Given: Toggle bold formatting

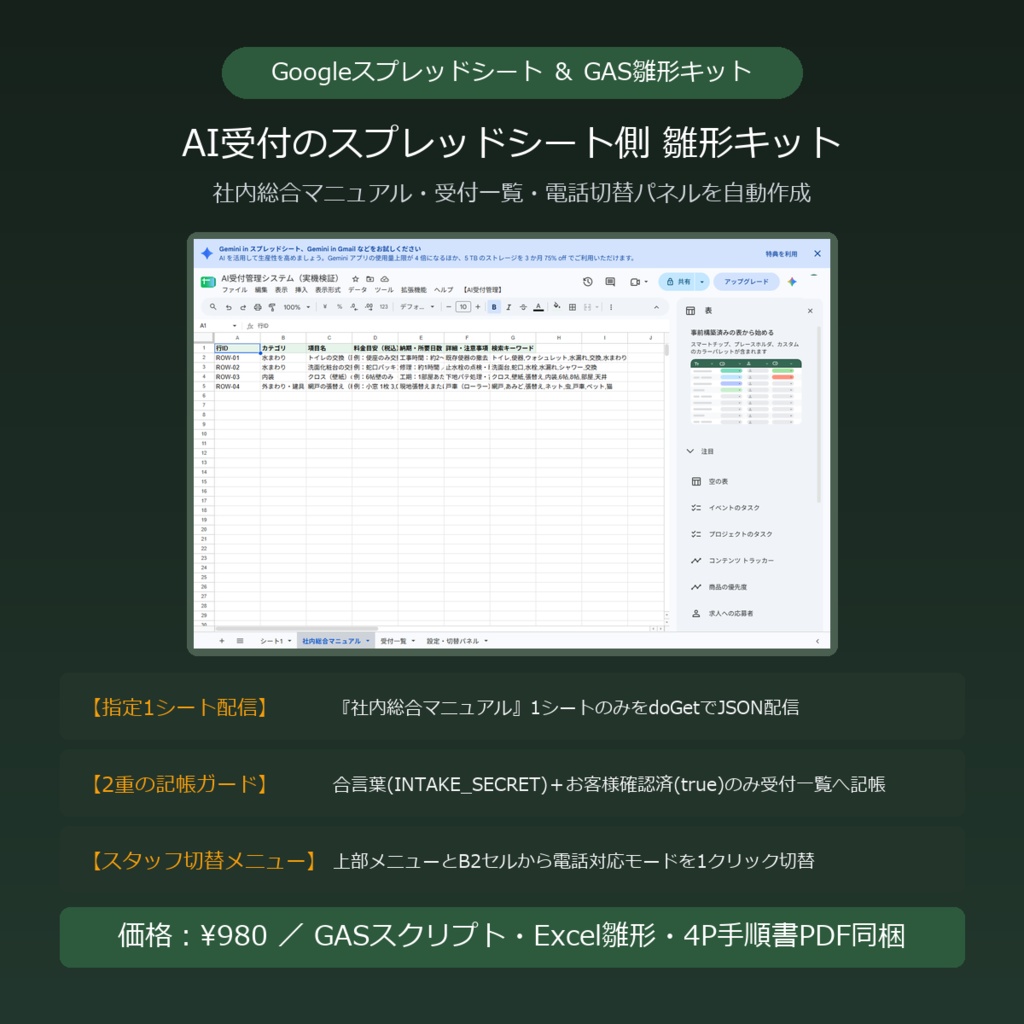Looking at the screenshot, I should [x=494, y=307].
